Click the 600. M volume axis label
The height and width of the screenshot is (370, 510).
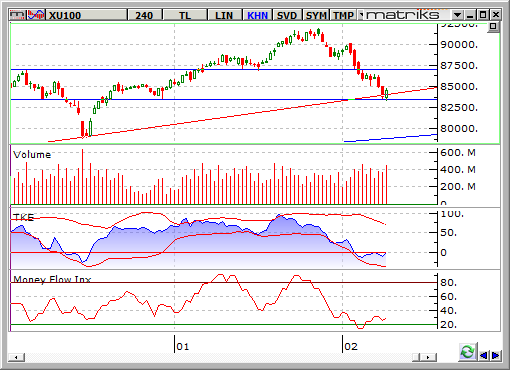pos(458,153)
